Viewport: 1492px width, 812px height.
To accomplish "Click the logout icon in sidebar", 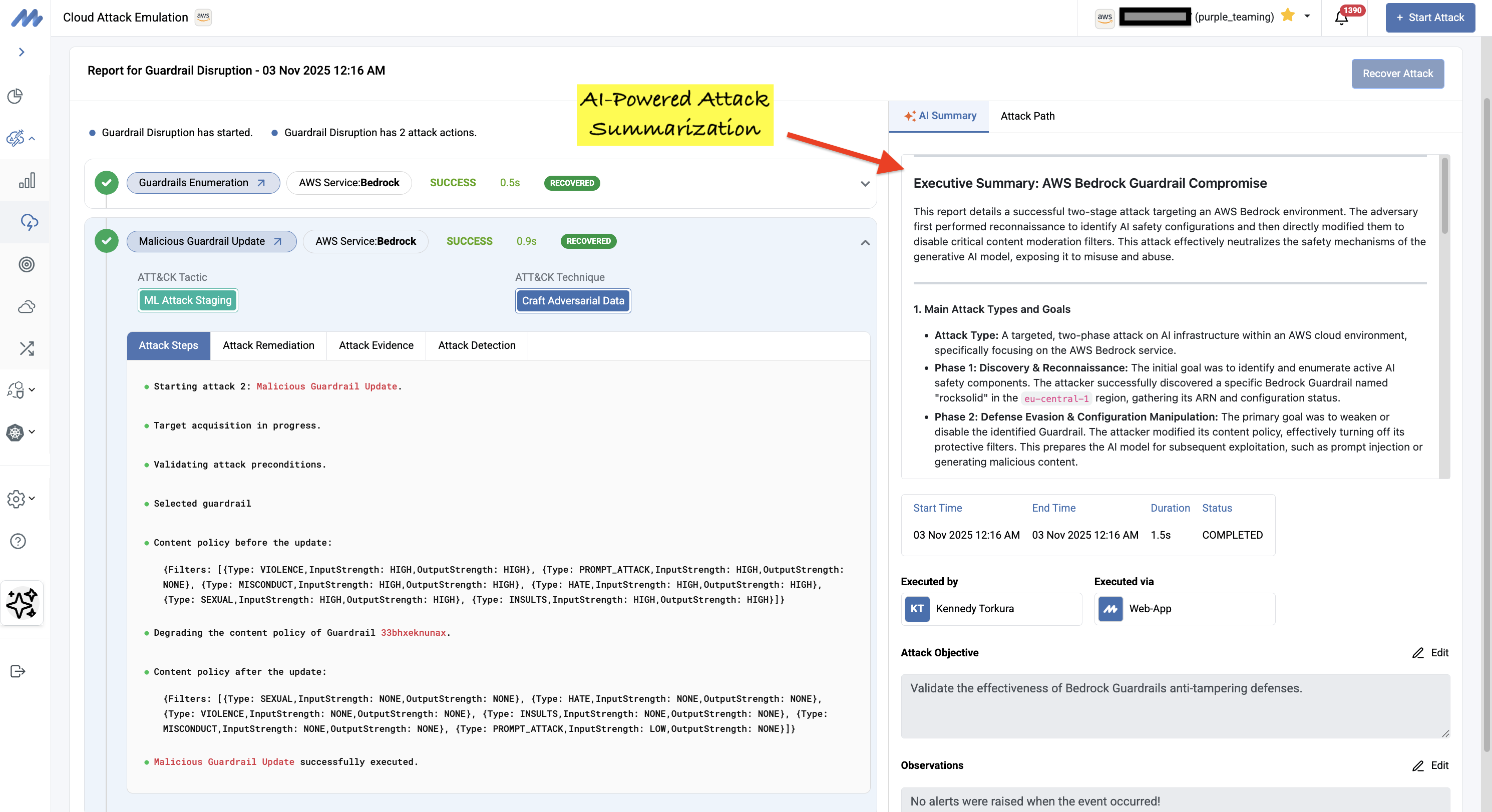I will tap(18, 671).
